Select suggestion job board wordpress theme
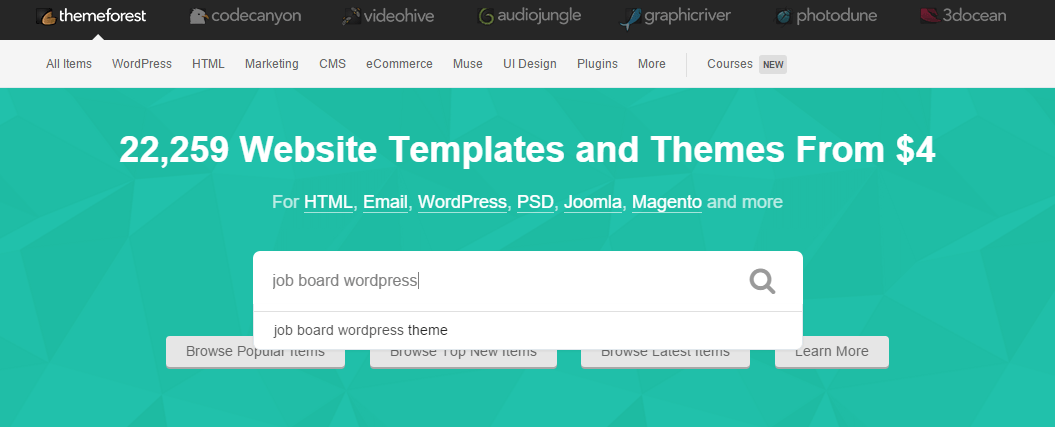 coord(528,330)
